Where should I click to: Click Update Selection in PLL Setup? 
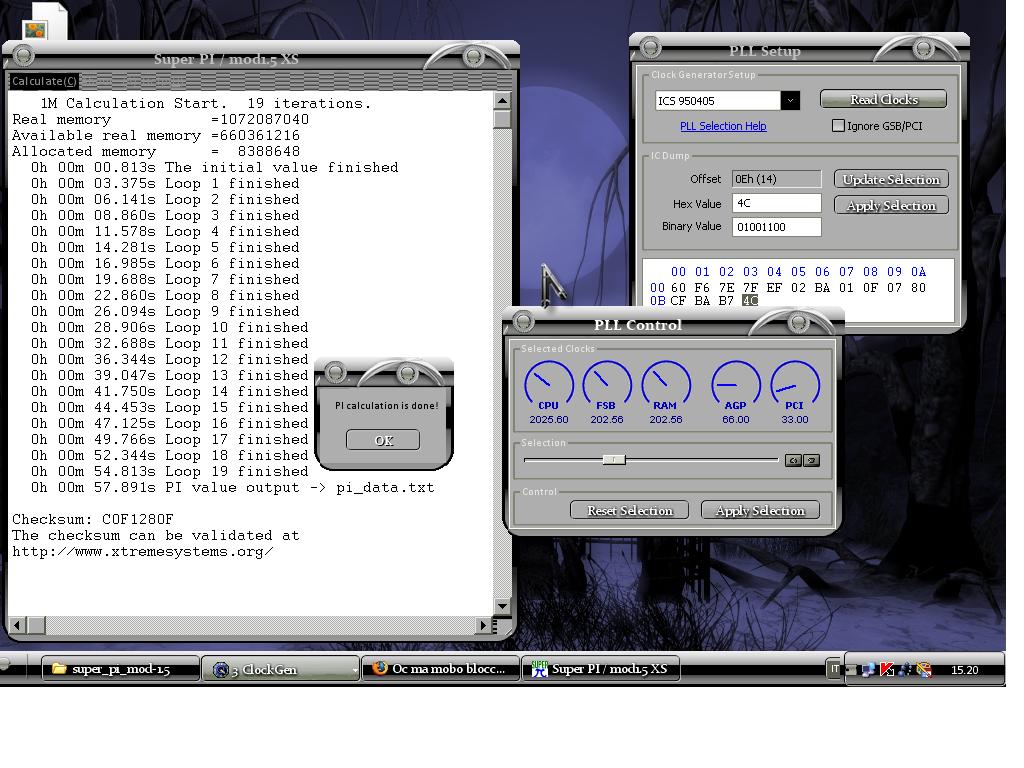point(891,179)
